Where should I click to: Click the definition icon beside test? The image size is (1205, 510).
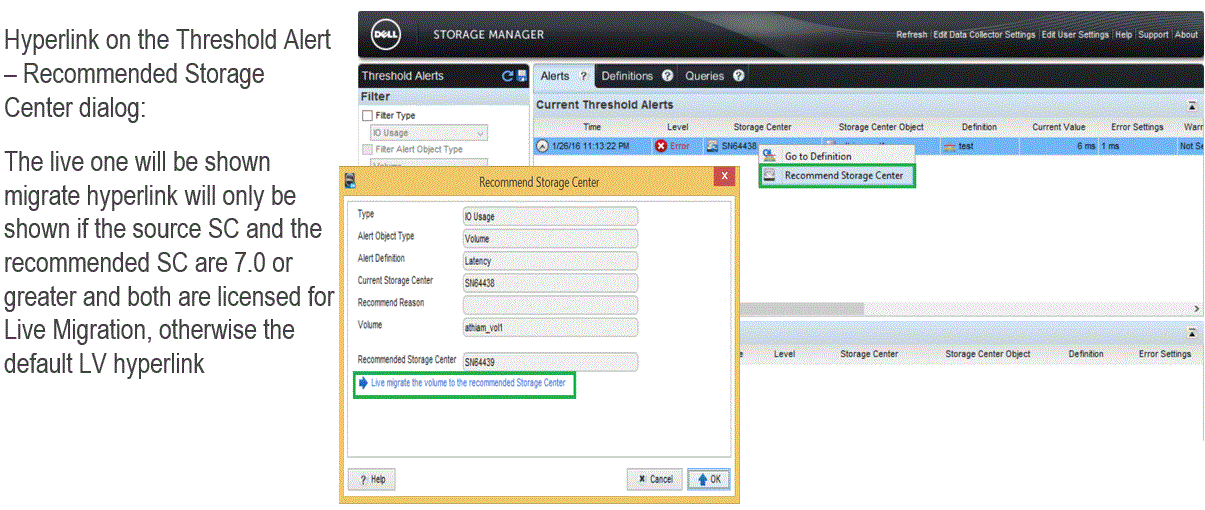pyautogui.click(x=949, y=146)
